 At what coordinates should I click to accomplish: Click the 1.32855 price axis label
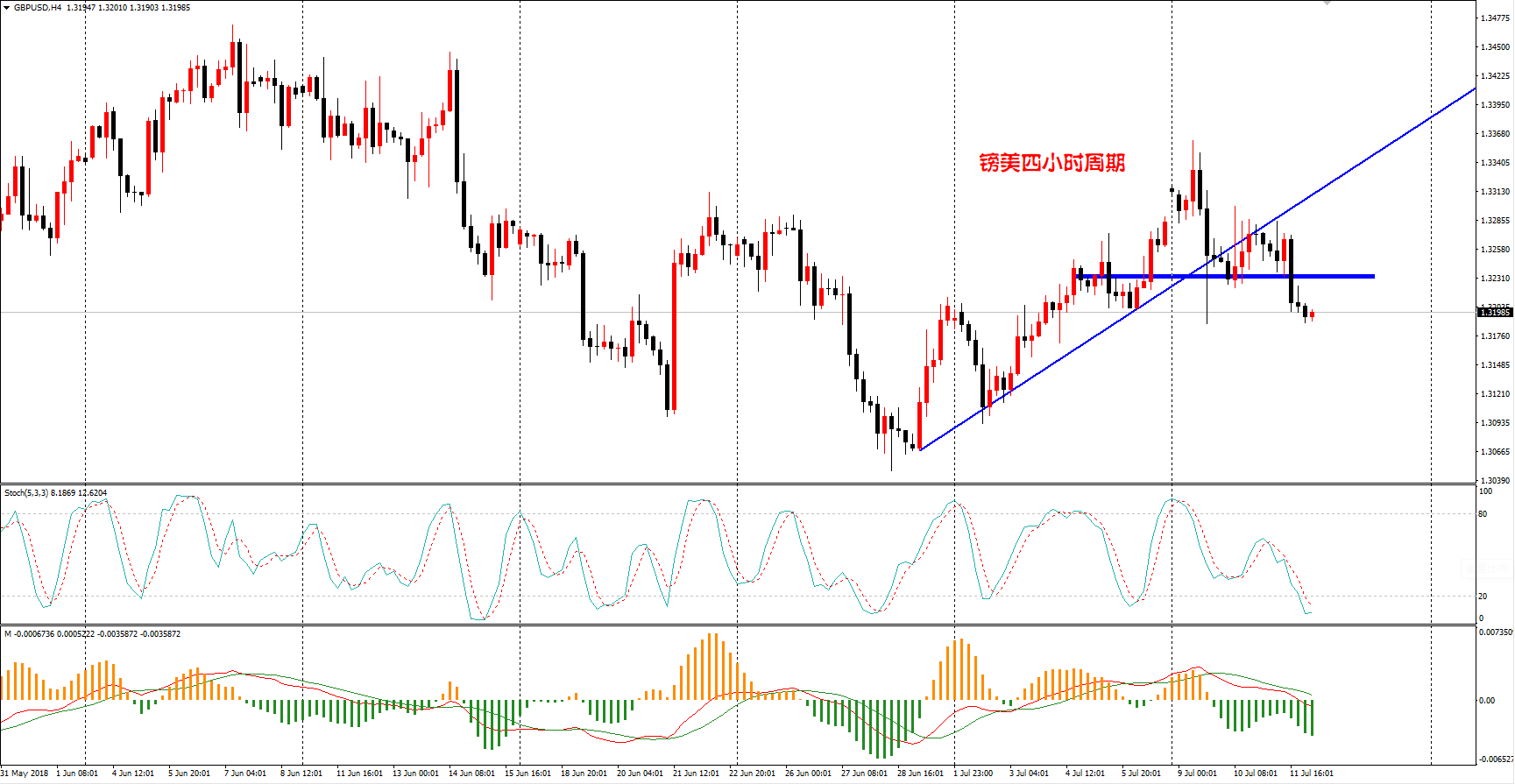(1495, 221)
